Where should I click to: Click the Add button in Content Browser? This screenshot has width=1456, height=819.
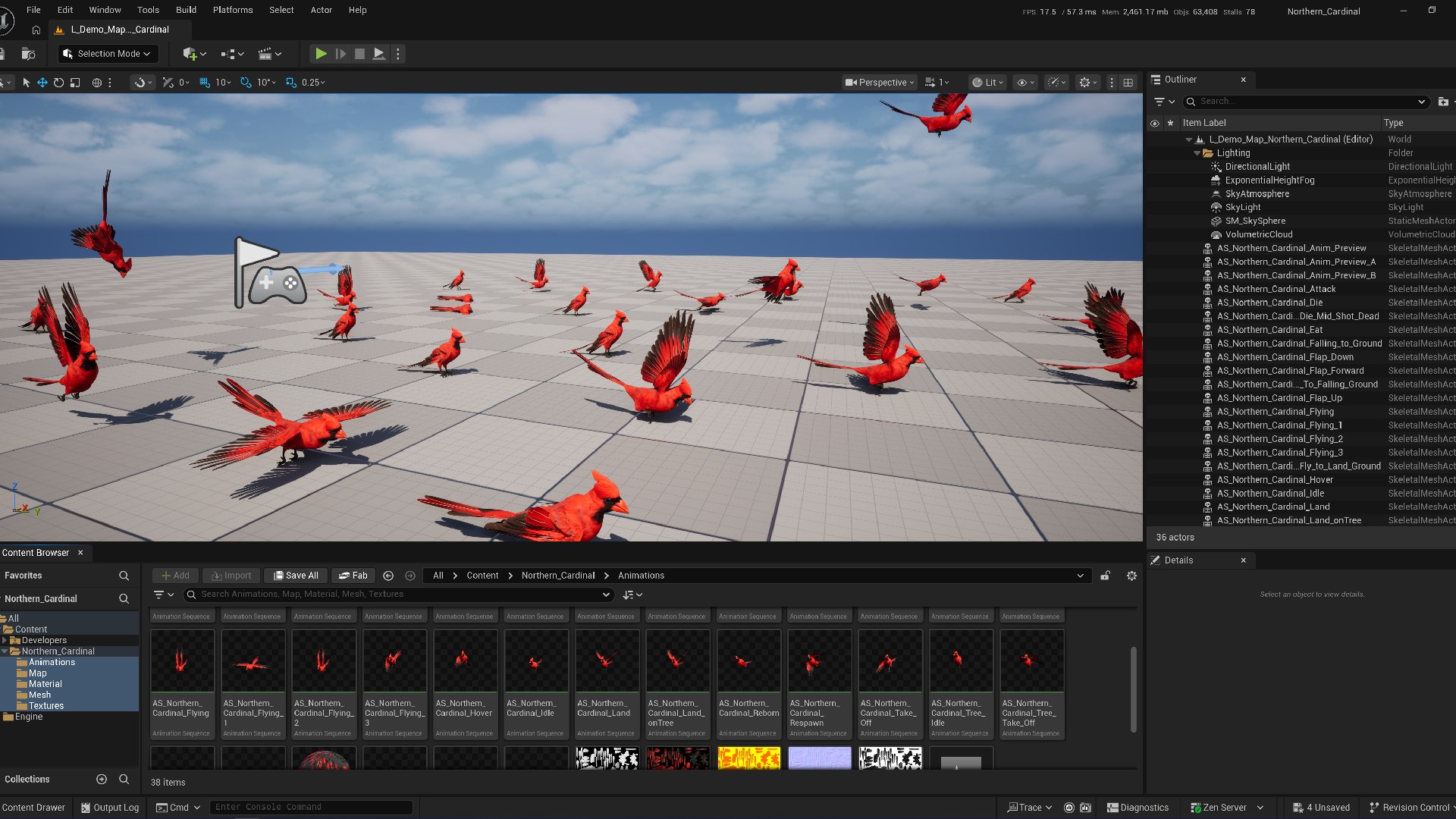pyautogui.click(x=175, y=576)
